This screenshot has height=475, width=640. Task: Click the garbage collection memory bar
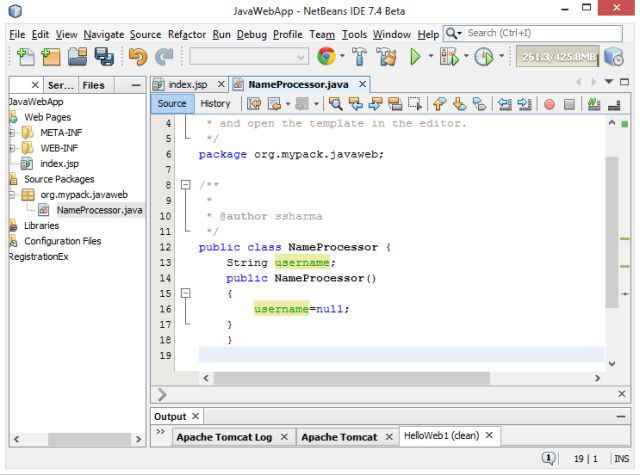click(558, 57)
